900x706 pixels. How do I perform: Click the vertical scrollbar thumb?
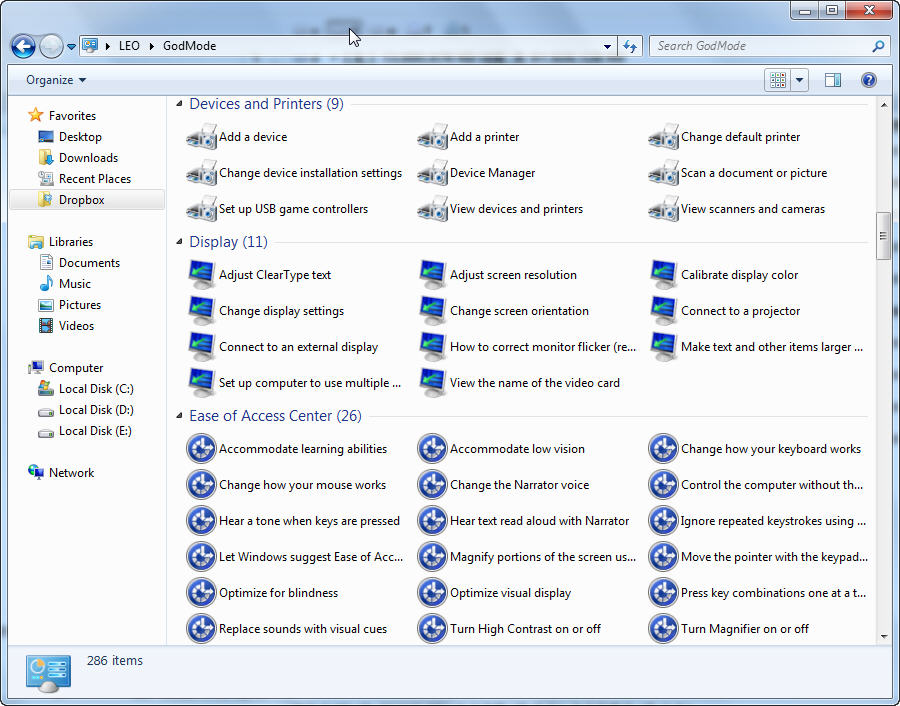tap(883, 236)
